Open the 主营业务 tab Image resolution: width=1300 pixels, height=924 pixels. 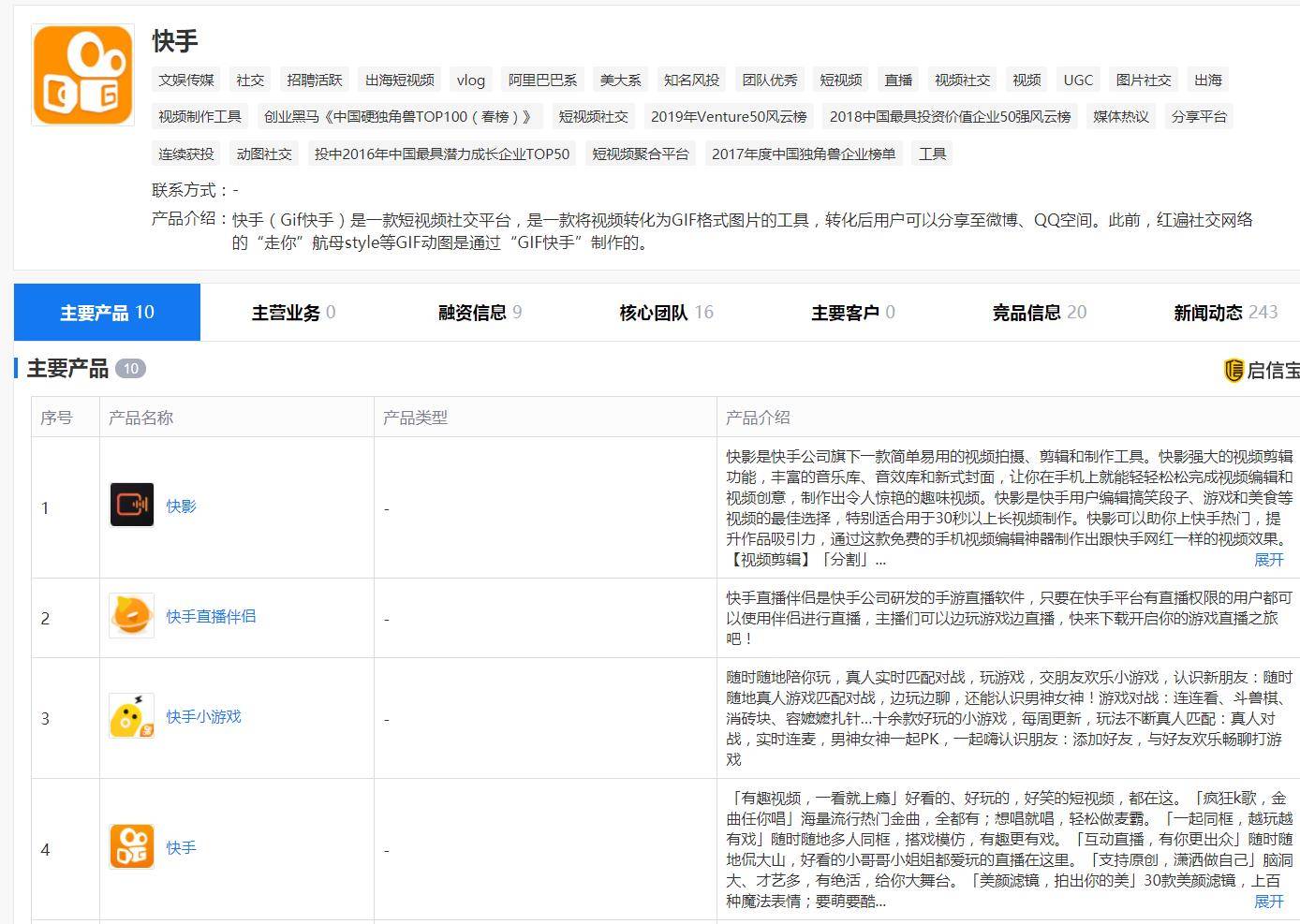(x=293, y=313)
